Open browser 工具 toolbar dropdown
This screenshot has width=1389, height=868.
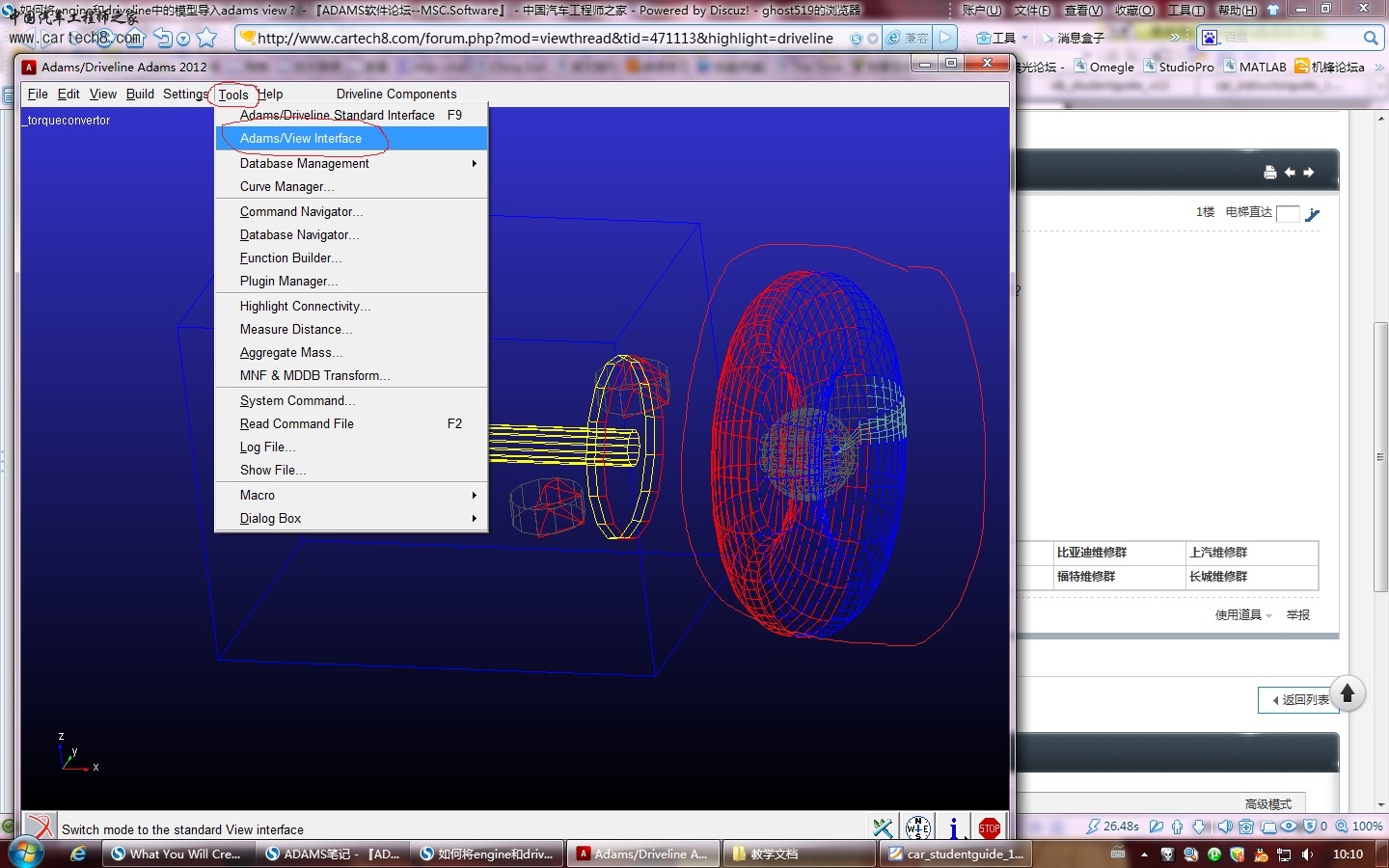[x=1003, y=38]
